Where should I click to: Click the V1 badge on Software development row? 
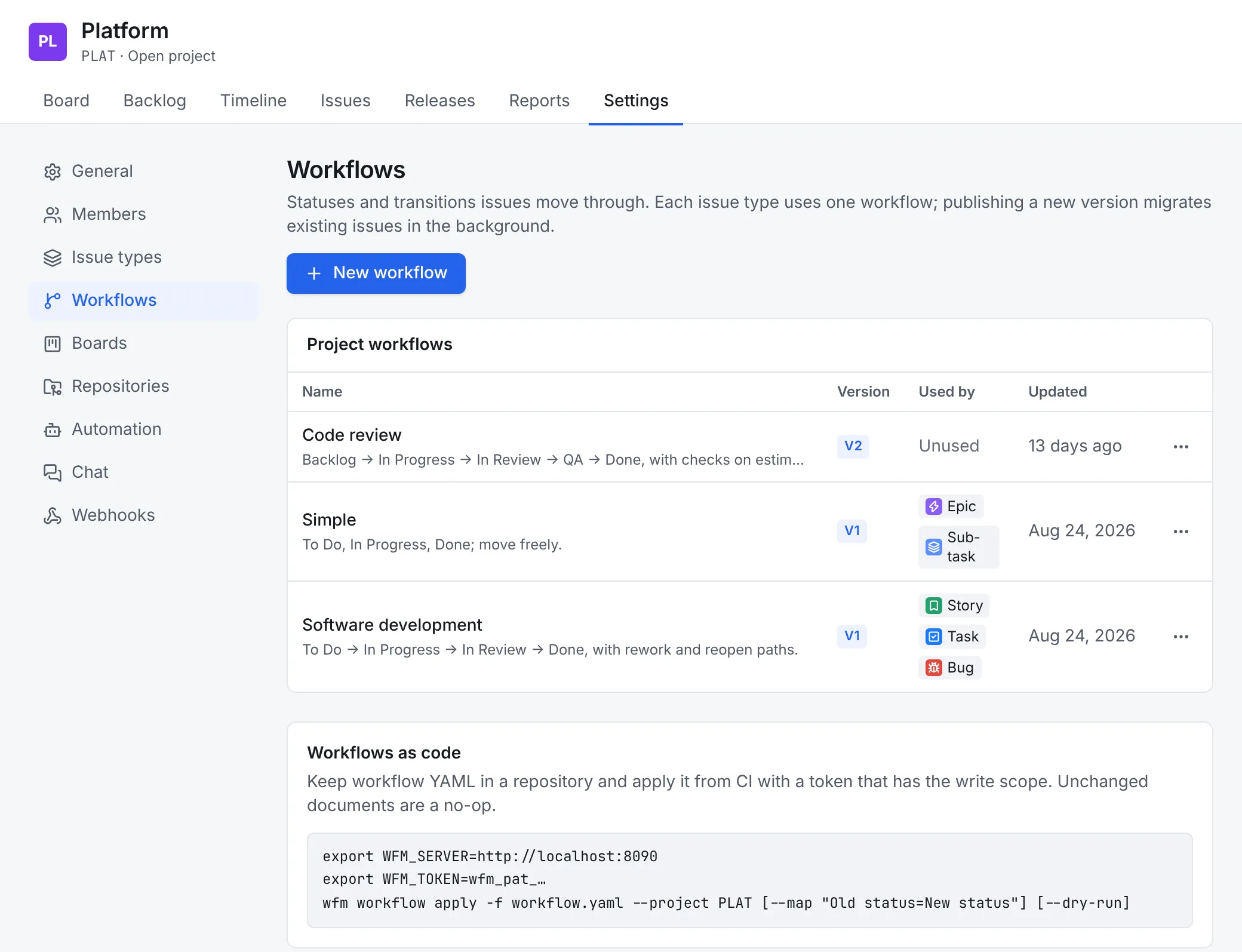click(852, 636)
